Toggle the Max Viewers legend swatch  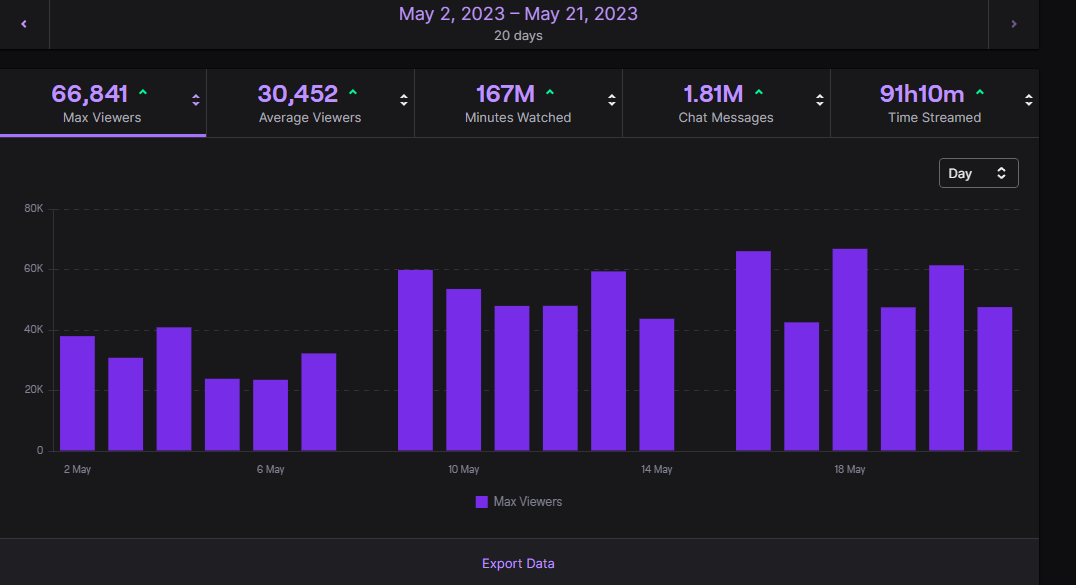coord(482,502)
